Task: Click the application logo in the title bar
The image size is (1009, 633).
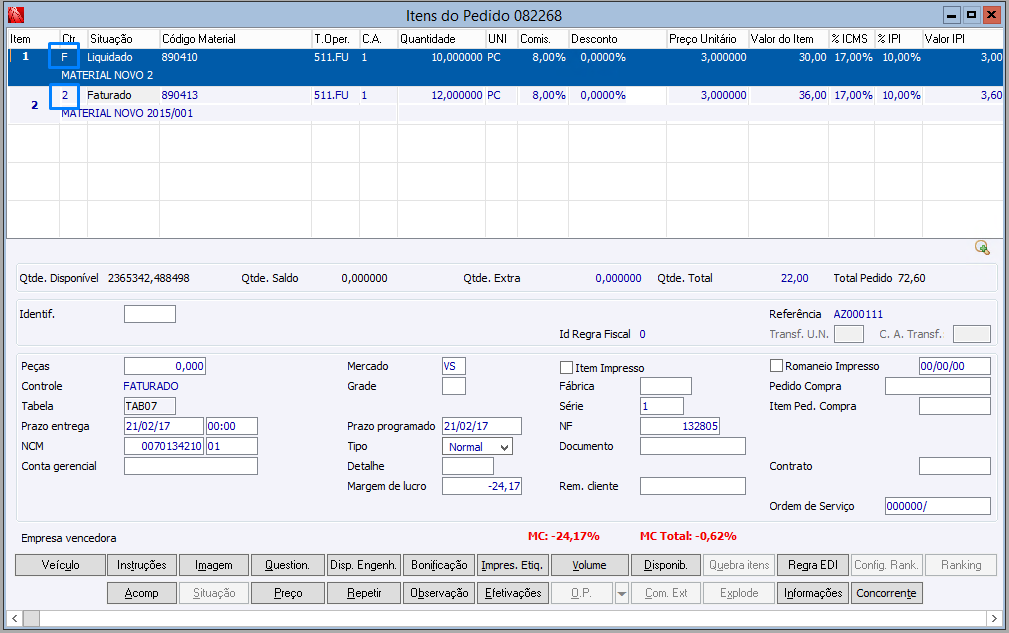Action: tap(15, 15)
